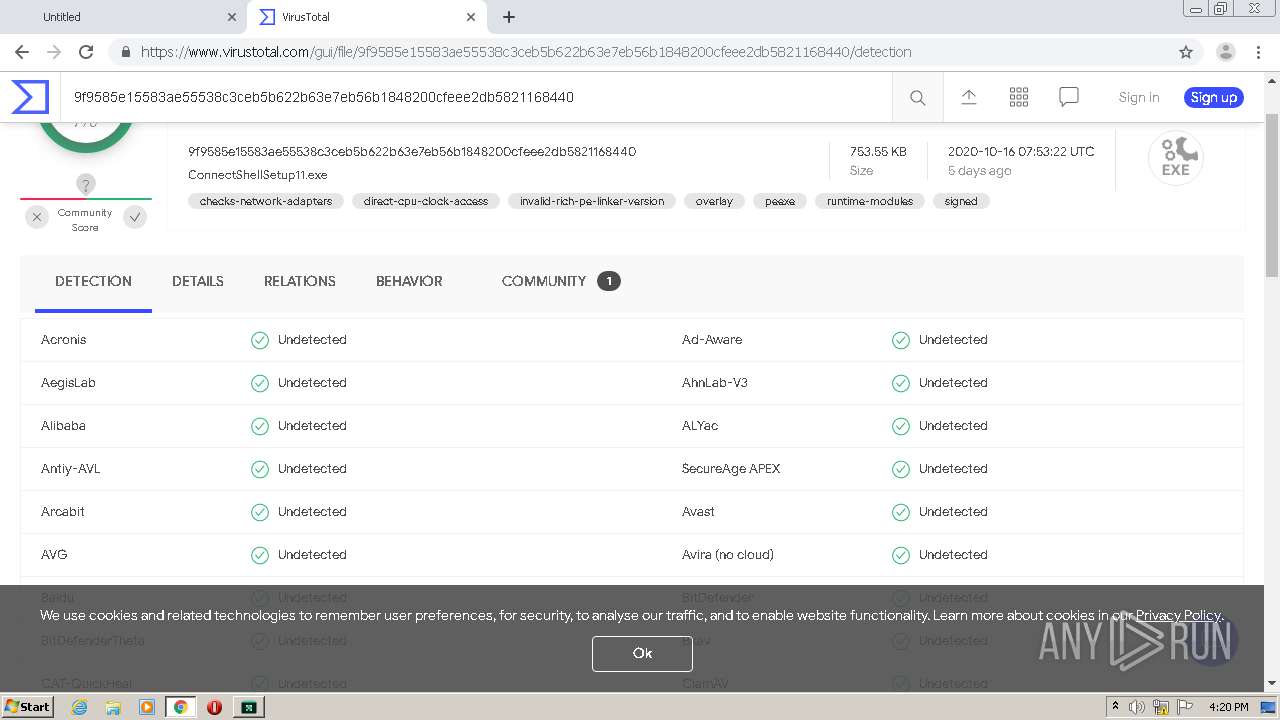Viewport: 1280px width, 720px height.
Task: Click the Acronis engine name
Action: point(64,340)
